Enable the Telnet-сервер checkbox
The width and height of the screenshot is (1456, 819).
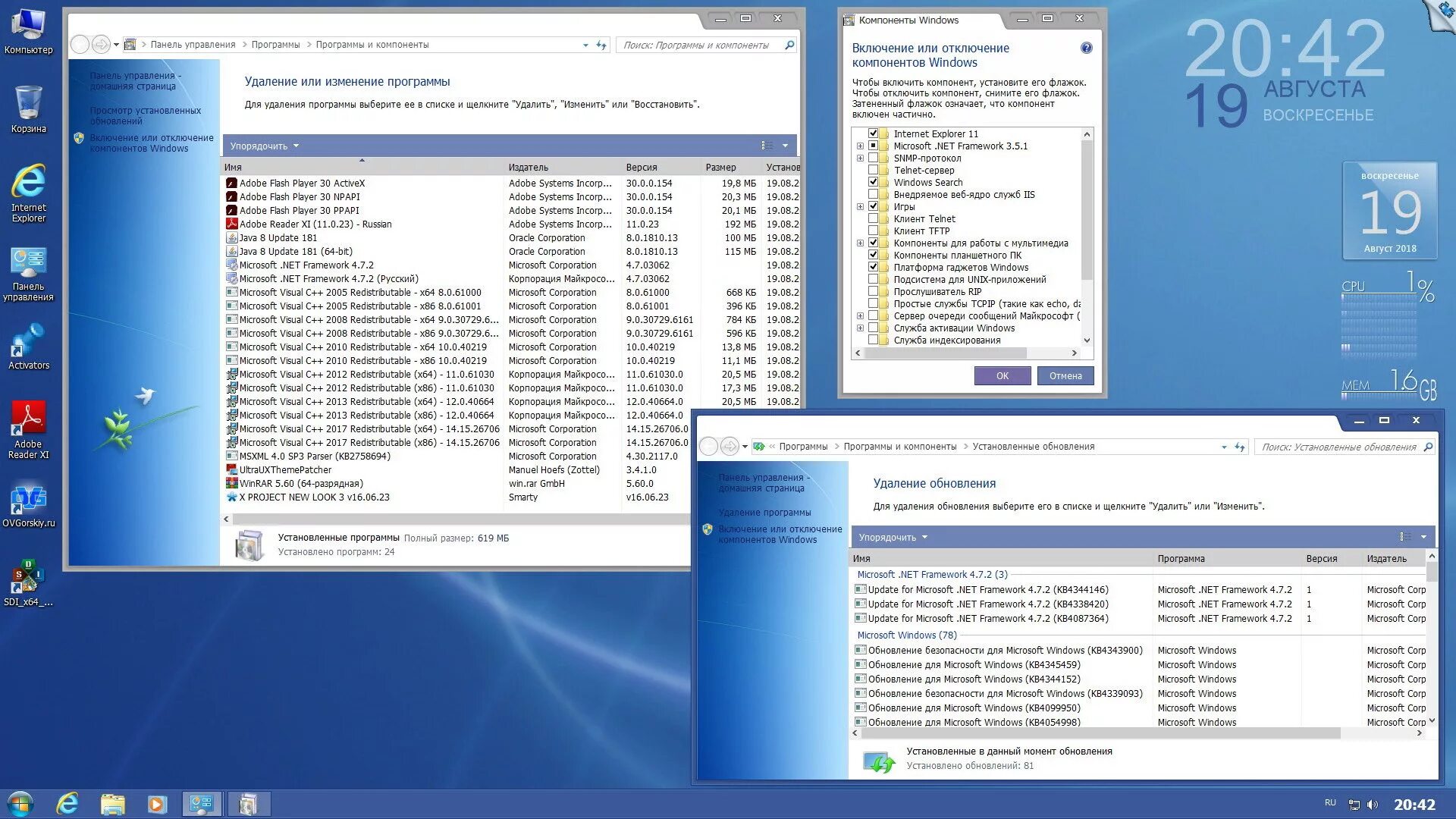tap(873, 171)
